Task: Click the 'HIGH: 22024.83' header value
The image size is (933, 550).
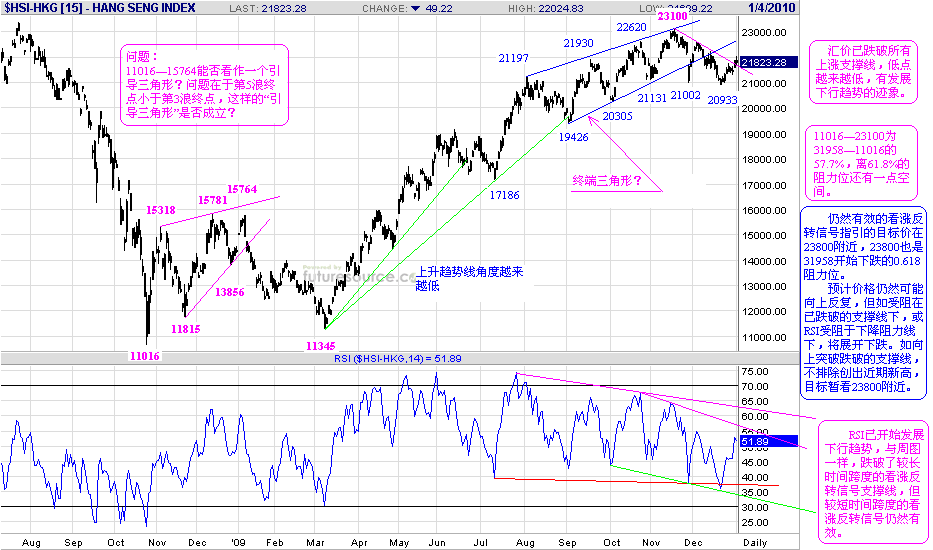Action: pos(546,9)
